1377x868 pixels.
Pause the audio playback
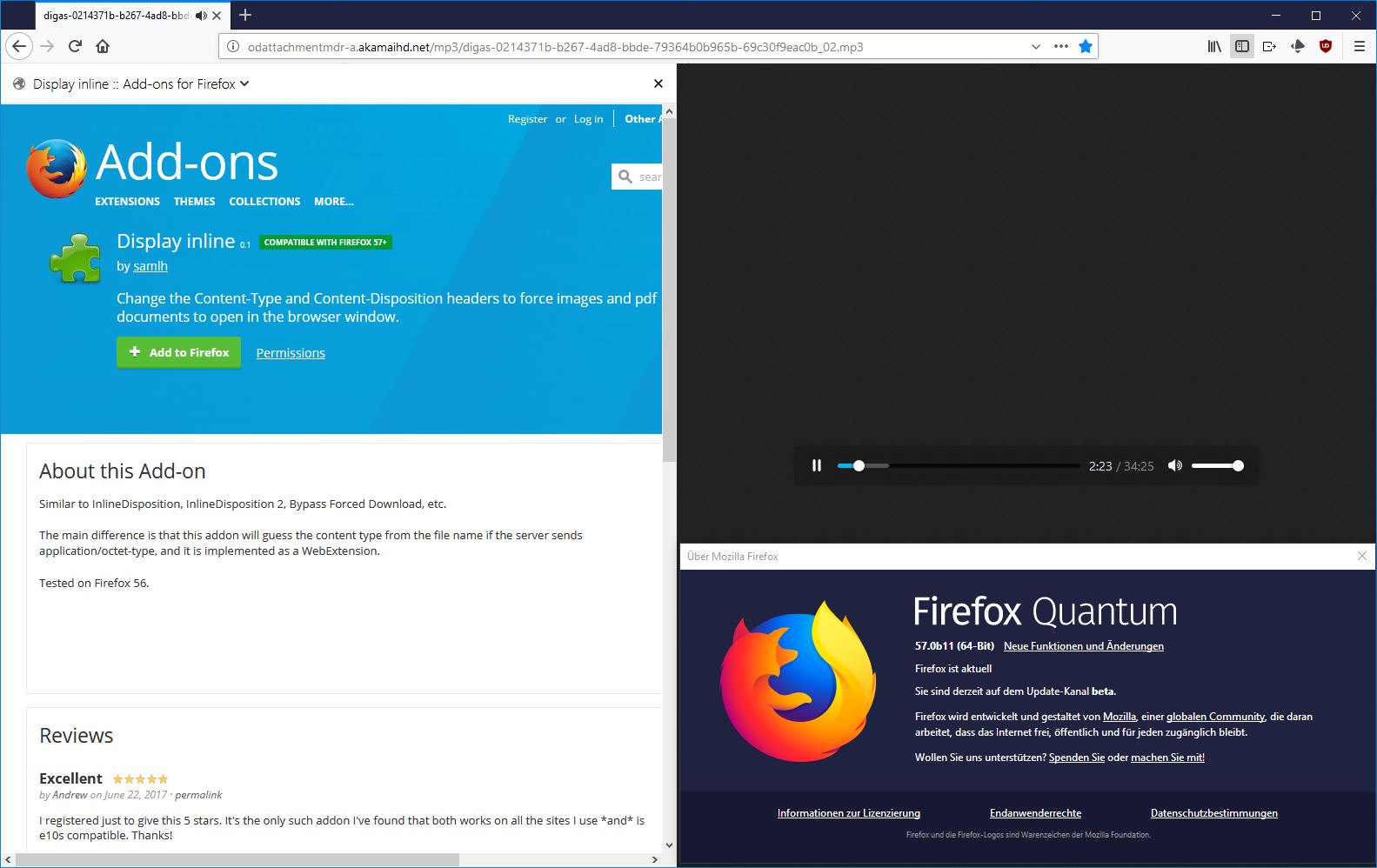(817, 465)
